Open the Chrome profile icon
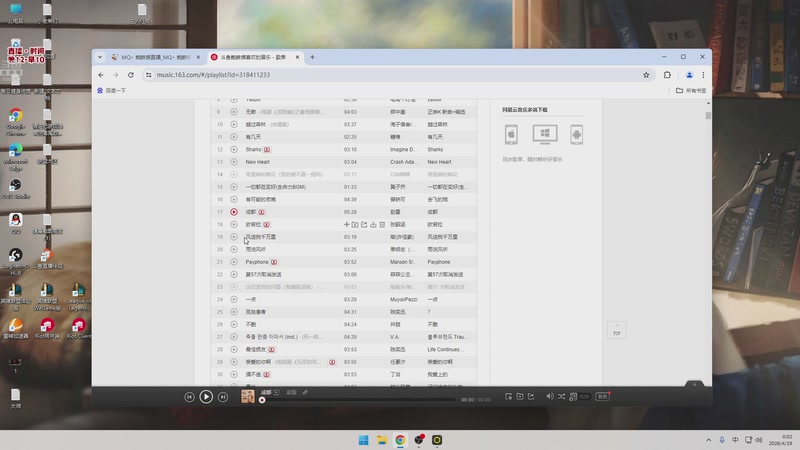Screen dimensions: 800x450 click(689, 75)
